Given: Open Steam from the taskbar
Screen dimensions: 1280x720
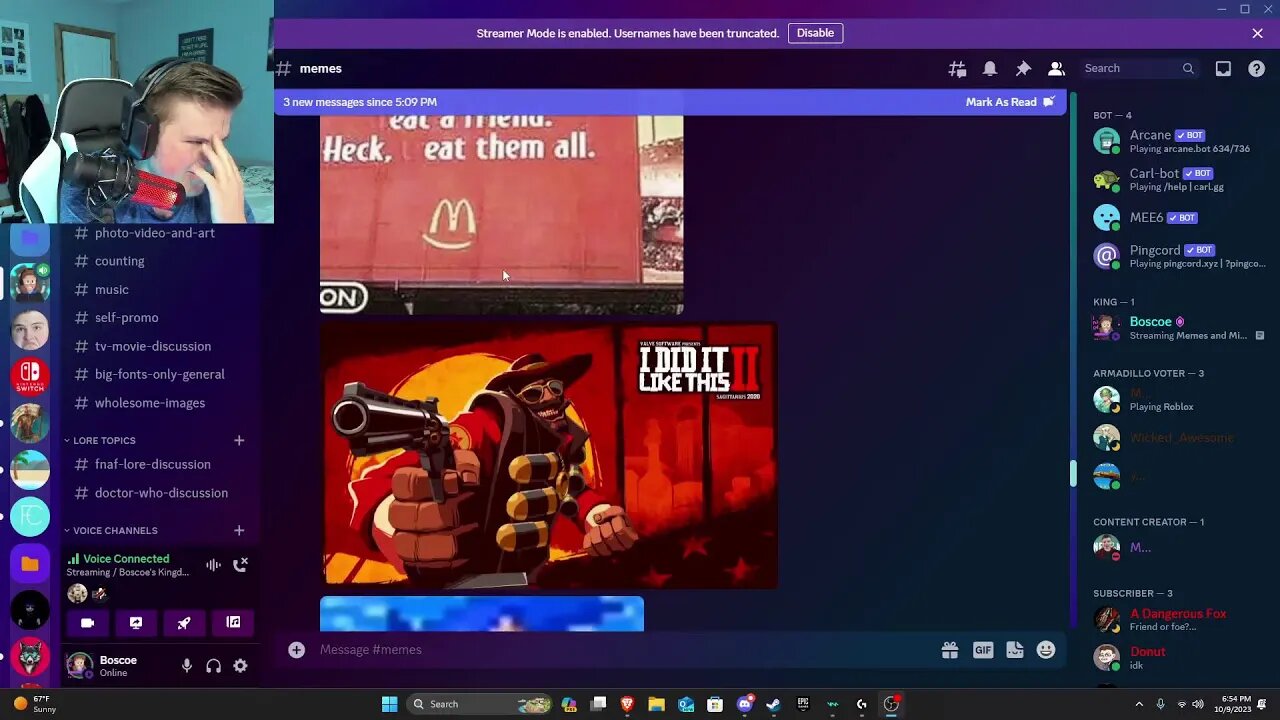Looking at the screenshot, I should pyautogui.click(x=773, y=704).
